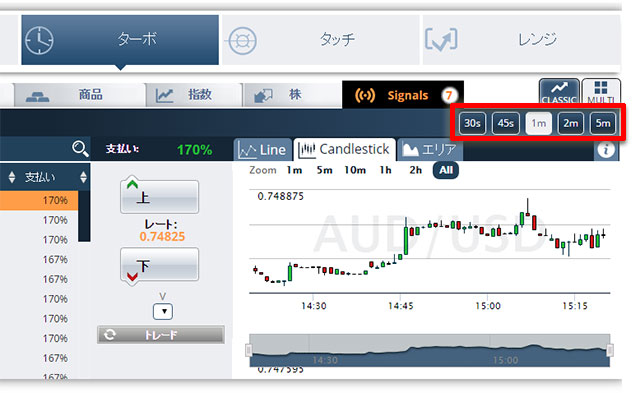Open the Signals tab
Screen dimensions: 640x393
[403, 95]
